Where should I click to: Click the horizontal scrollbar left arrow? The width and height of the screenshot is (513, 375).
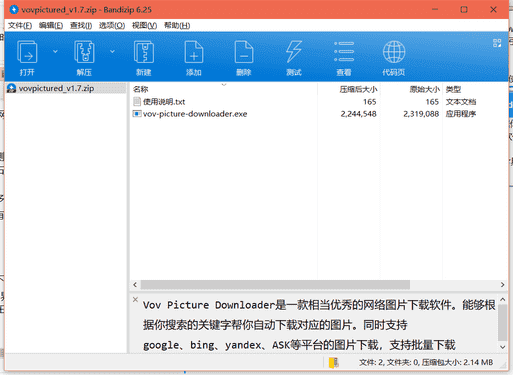pyautogui.click(x=135, y=285)
